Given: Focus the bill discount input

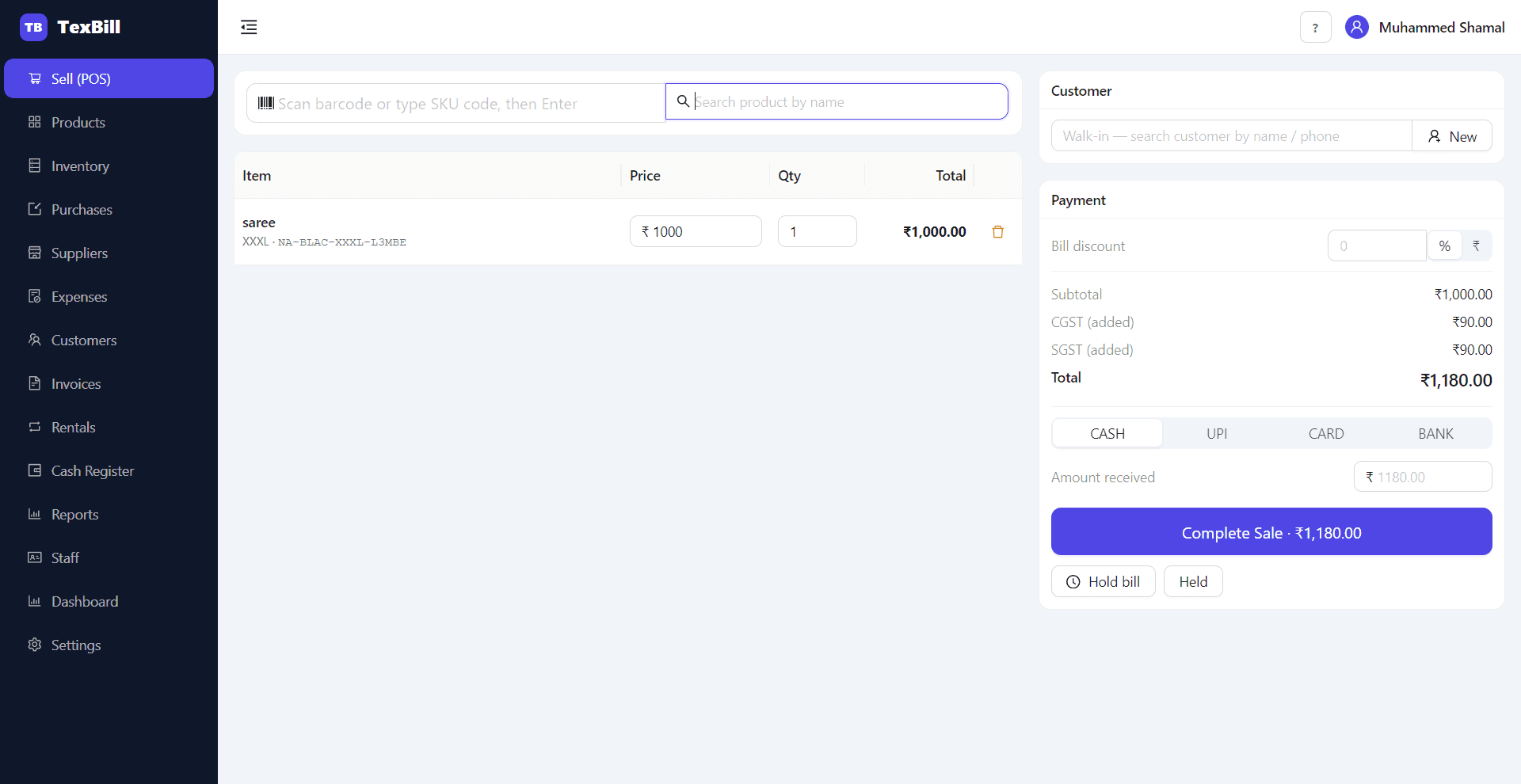Looking at the screenshot, I should 1377,245.
